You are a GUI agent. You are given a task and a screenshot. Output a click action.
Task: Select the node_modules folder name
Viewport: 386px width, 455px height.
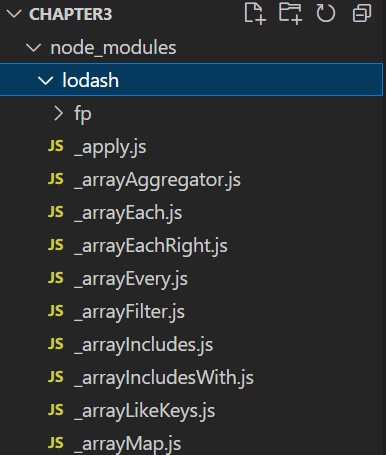point(113,48)
